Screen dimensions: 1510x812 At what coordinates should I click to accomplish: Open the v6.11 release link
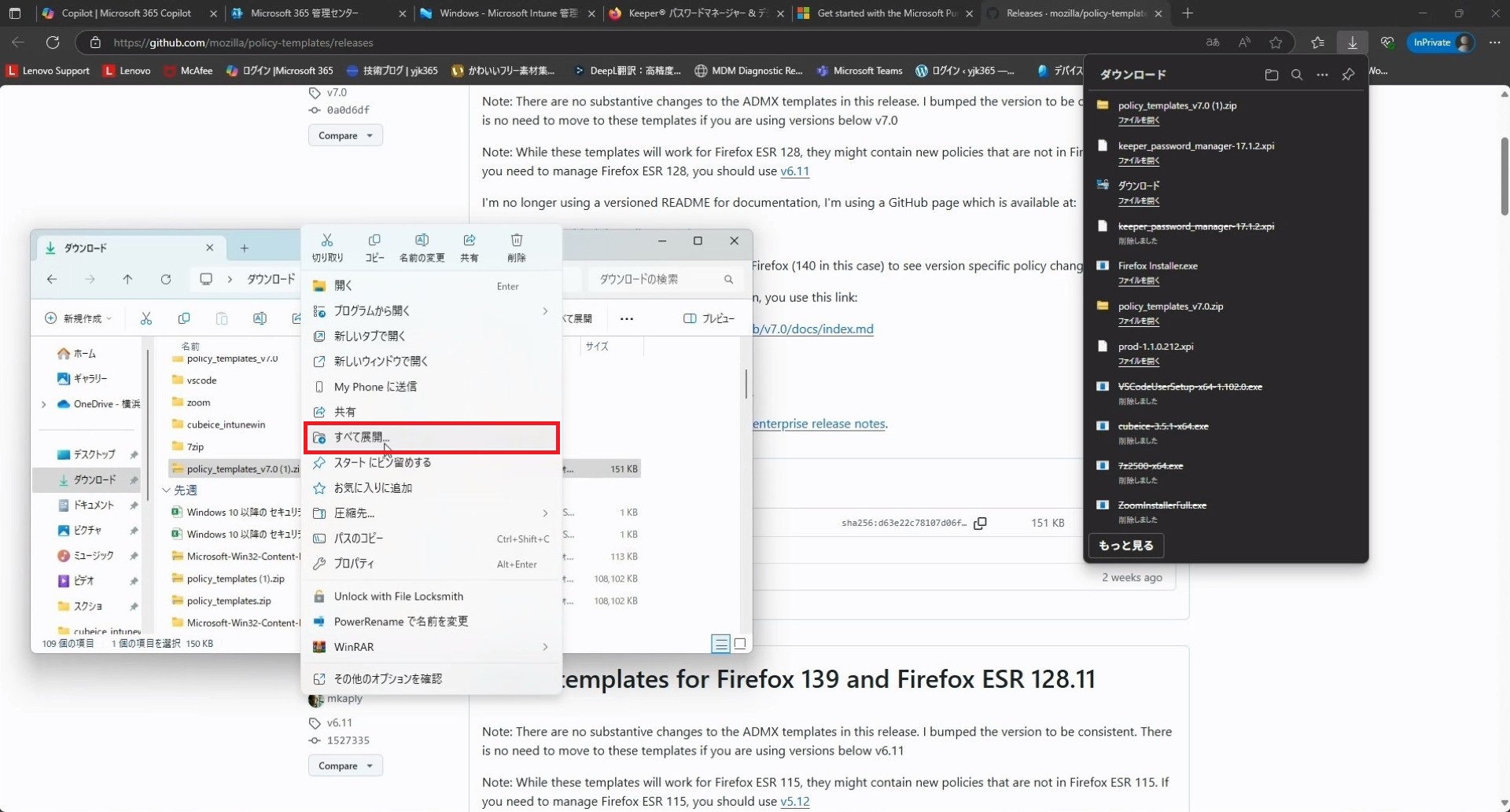(x=794, y=171)
